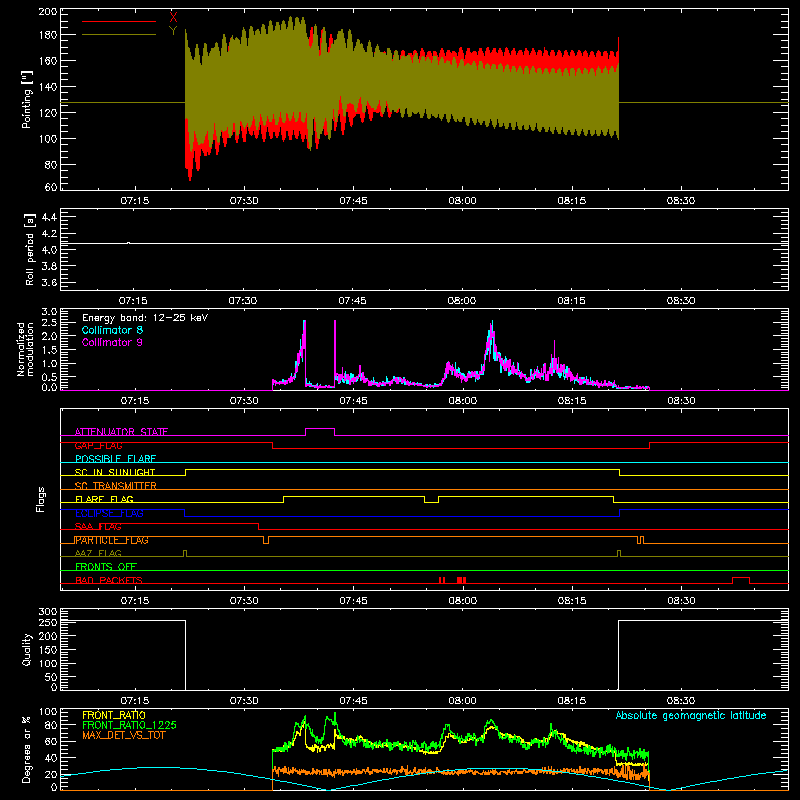
Task: Click the SAA_FLAG label
Action: [98, 526]
